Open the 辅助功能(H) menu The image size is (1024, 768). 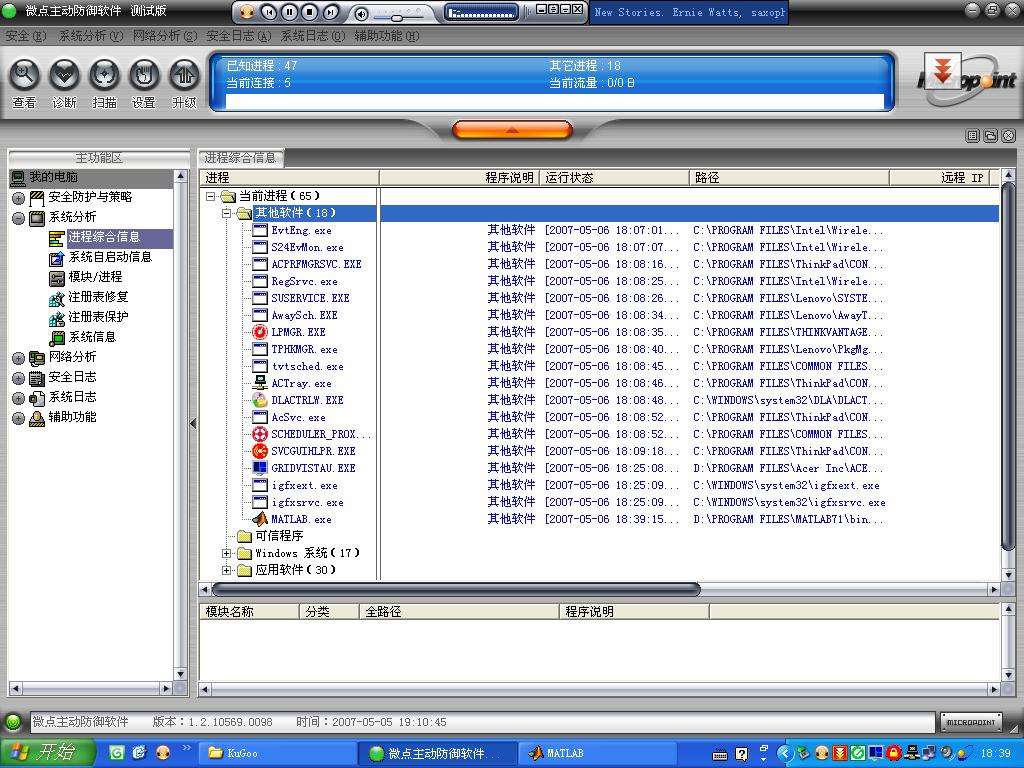click(x=387, y=36)
